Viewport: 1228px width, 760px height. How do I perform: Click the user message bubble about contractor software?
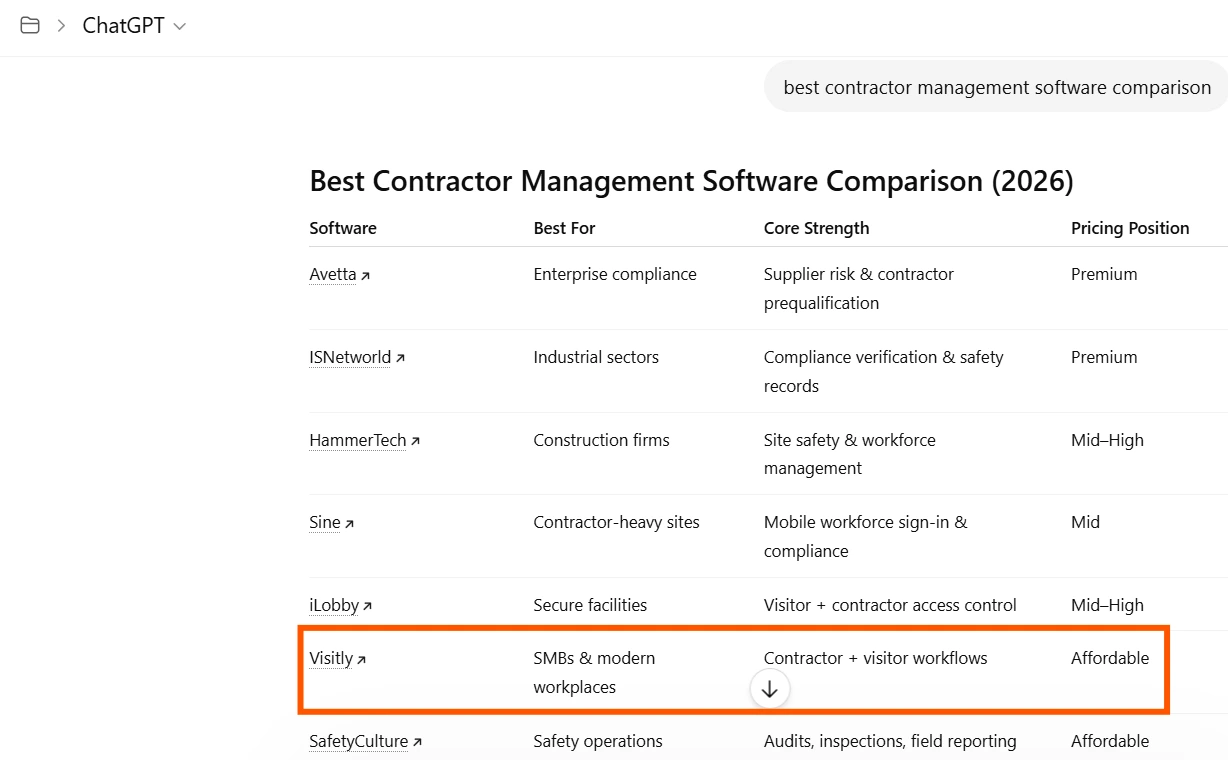(997, 87)
